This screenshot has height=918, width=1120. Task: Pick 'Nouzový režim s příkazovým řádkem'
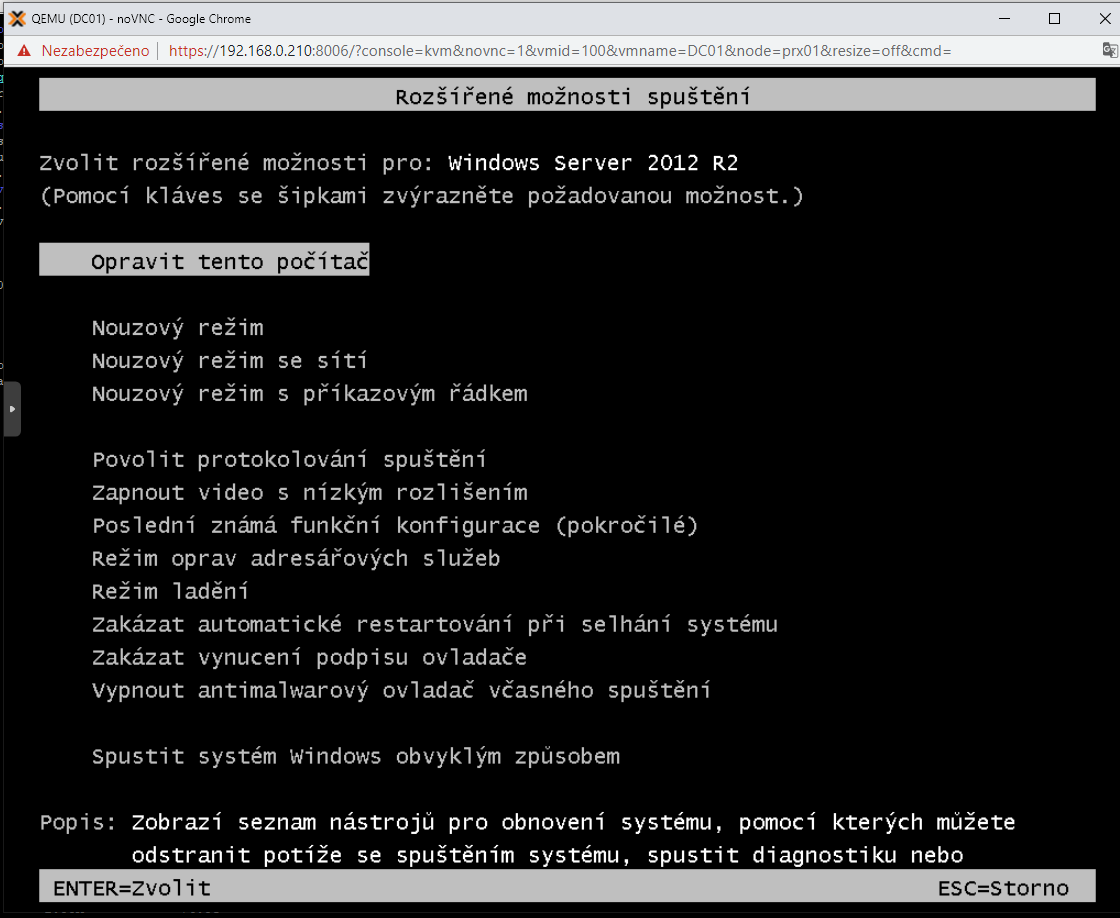(x=309, y=394)
